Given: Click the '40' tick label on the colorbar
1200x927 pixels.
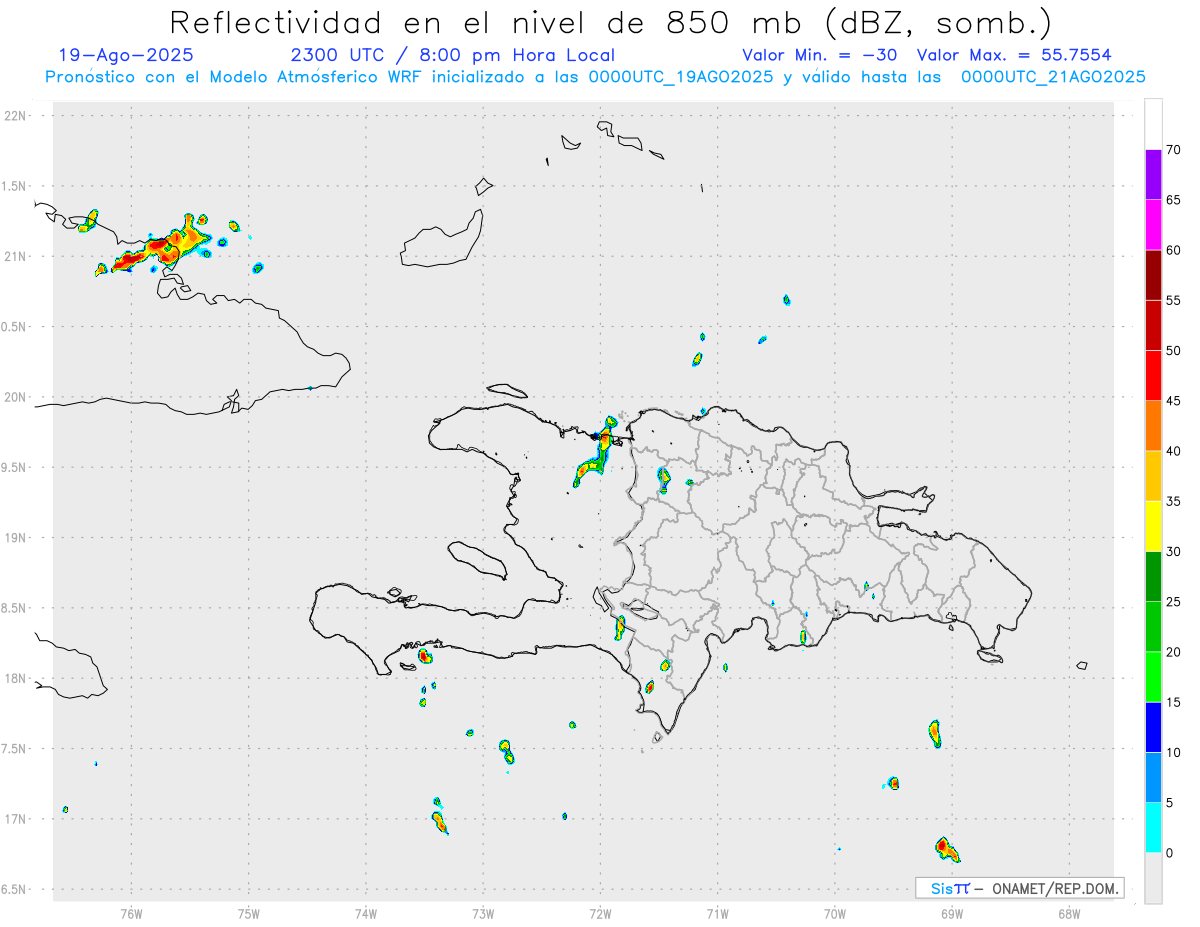Looking at the screenshot, I should [x=1174, y=451].
